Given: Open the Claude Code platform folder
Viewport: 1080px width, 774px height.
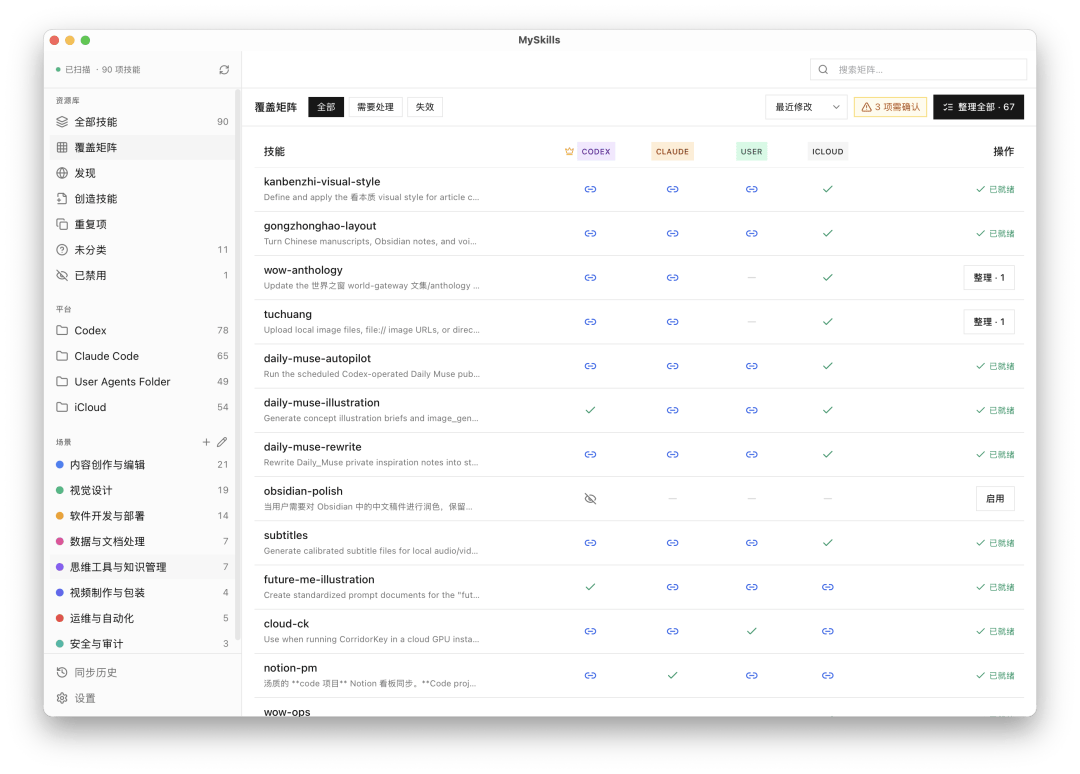Looking at the screenshot, I should click(142, 356).
